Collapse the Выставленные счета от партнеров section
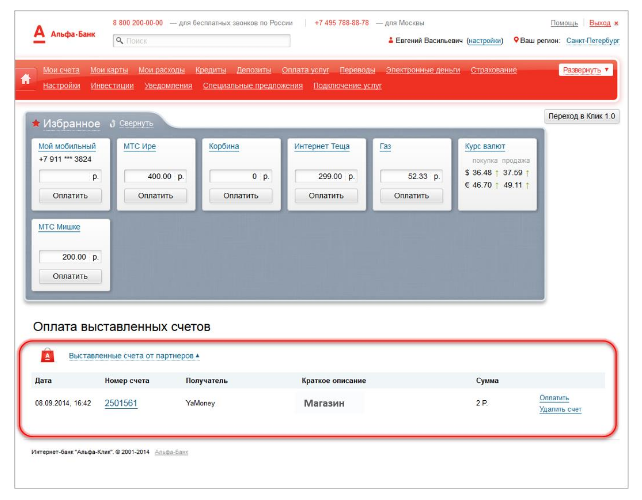 coord(134,356)
